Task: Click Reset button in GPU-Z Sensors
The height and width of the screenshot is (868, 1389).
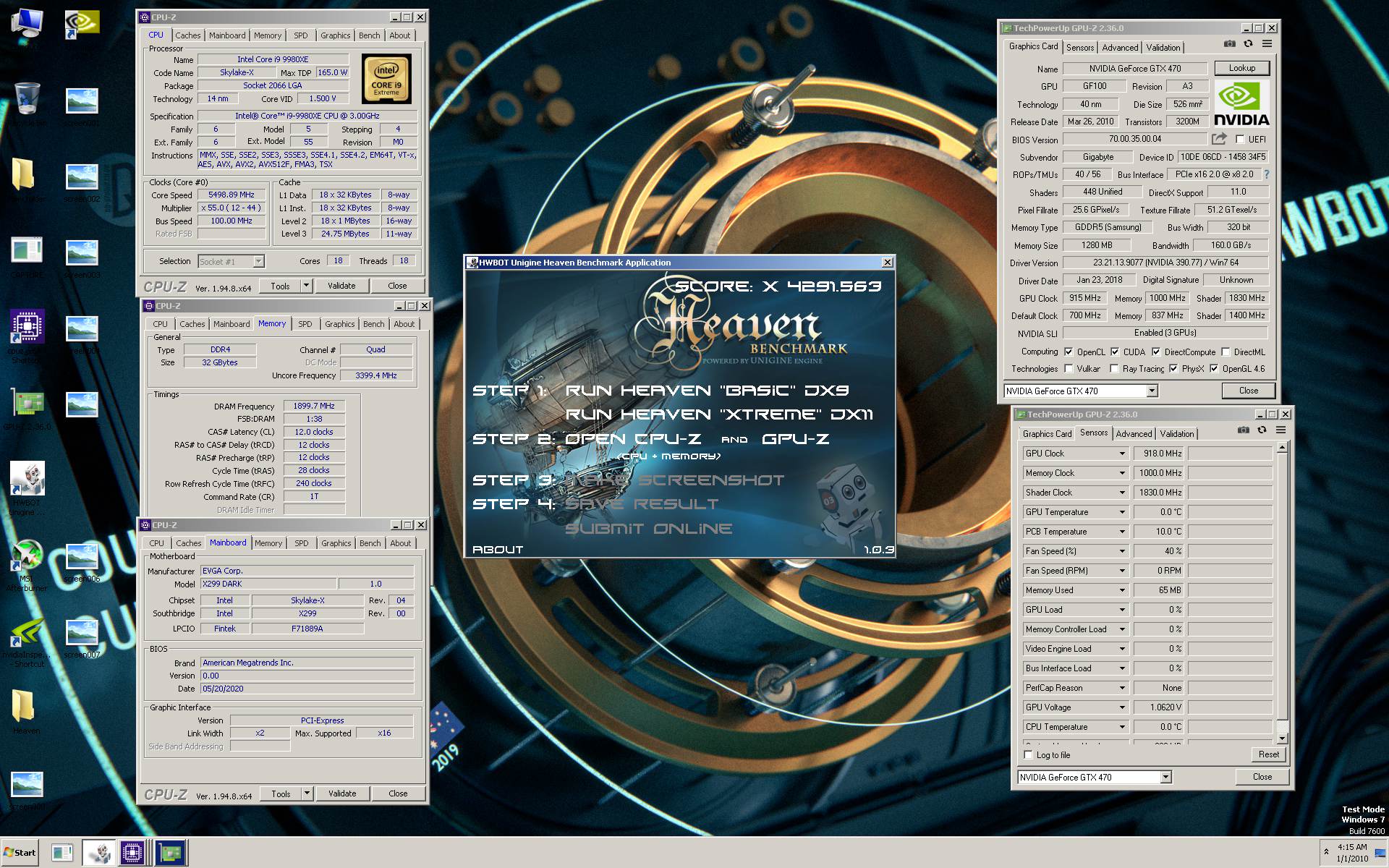Action: point(1268,754)
